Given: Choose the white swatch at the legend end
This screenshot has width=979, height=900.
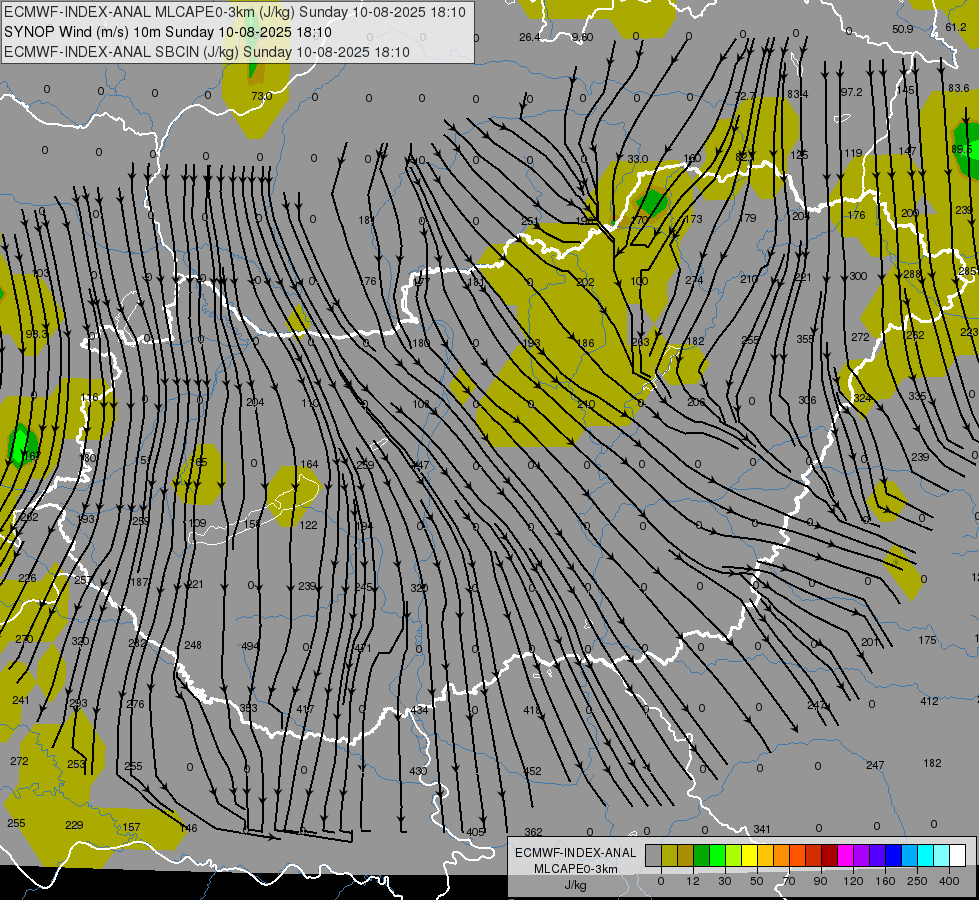Looking at the screenshot, I should (x=958, y=856).
